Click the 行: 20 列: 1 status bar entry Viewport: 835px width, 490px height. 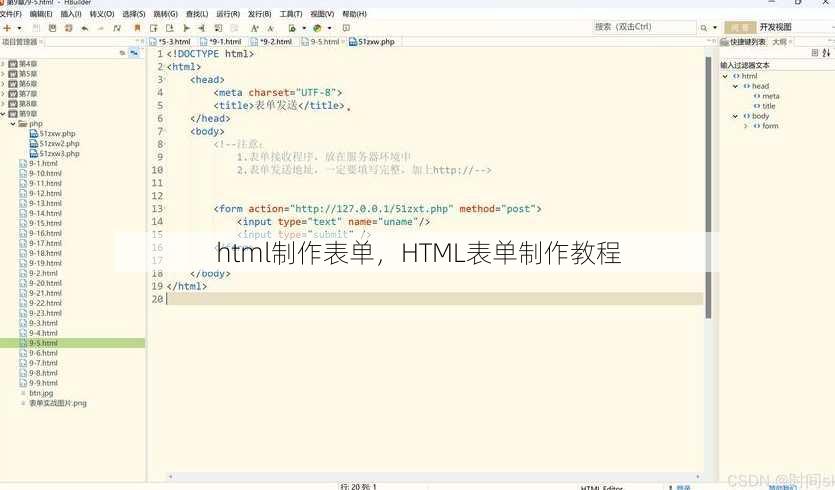tap(358, 486)
